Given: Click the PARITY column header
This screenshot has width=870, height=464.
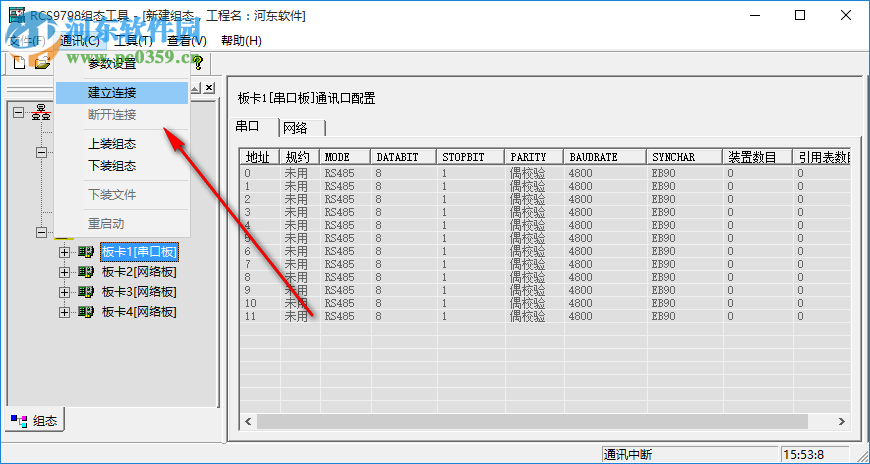Looking at the screenshot, I should pos(534,157).
